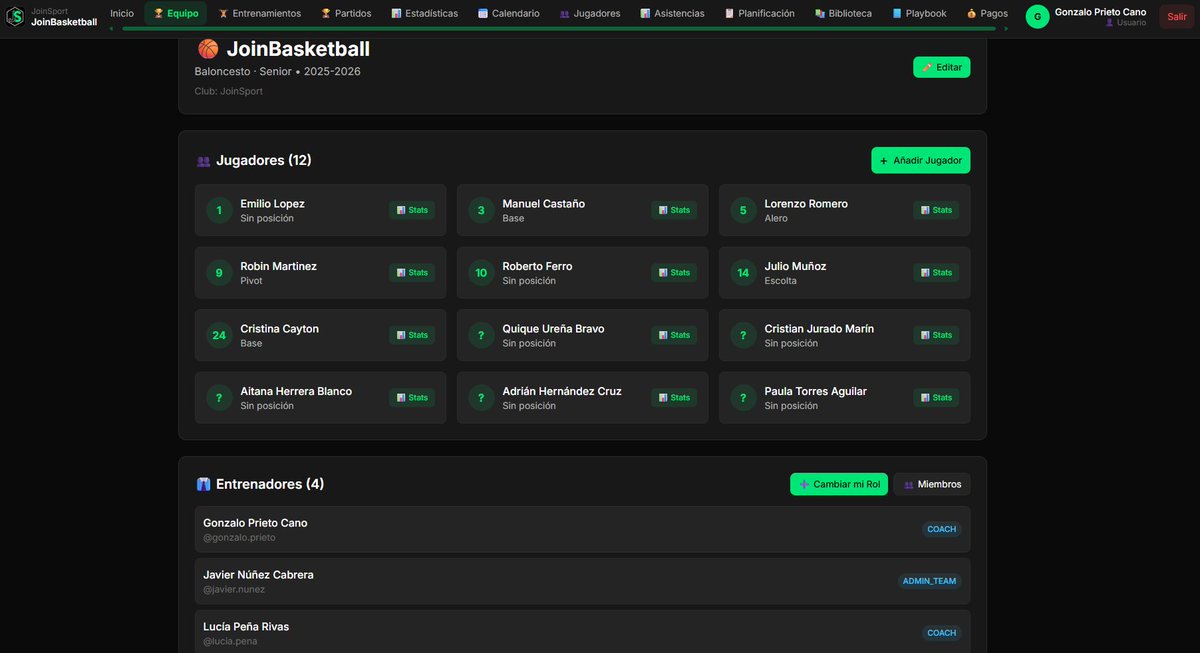The height and width of the screenshot is (653, 1200).
Task: Open Stats for Roberto Ferro
Action: (674, 272)
